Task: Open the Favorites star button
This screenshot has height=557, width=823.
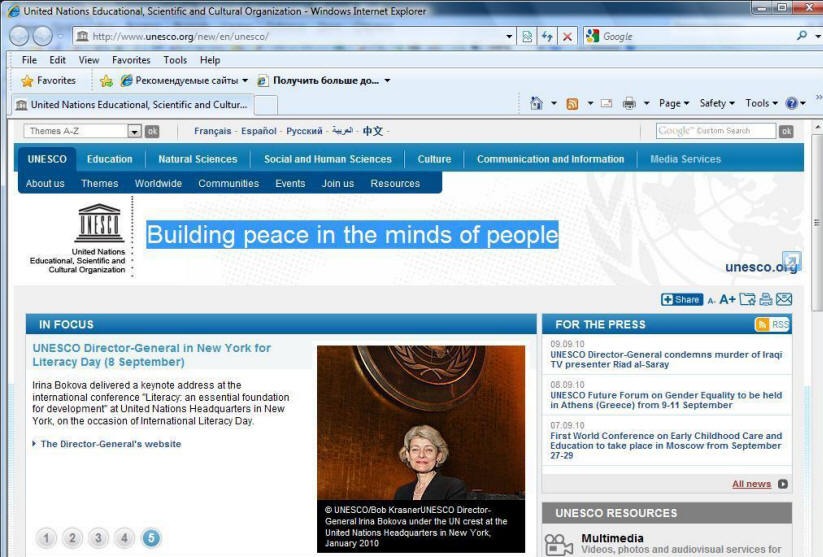Action: [x=48, y=80]
